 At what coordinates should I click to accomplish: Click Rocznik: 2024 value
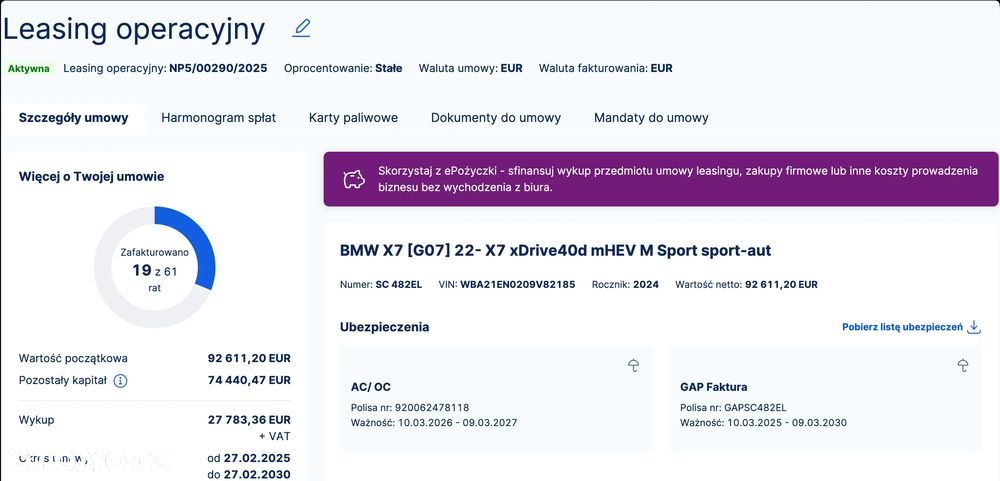(x=646, y=285)
